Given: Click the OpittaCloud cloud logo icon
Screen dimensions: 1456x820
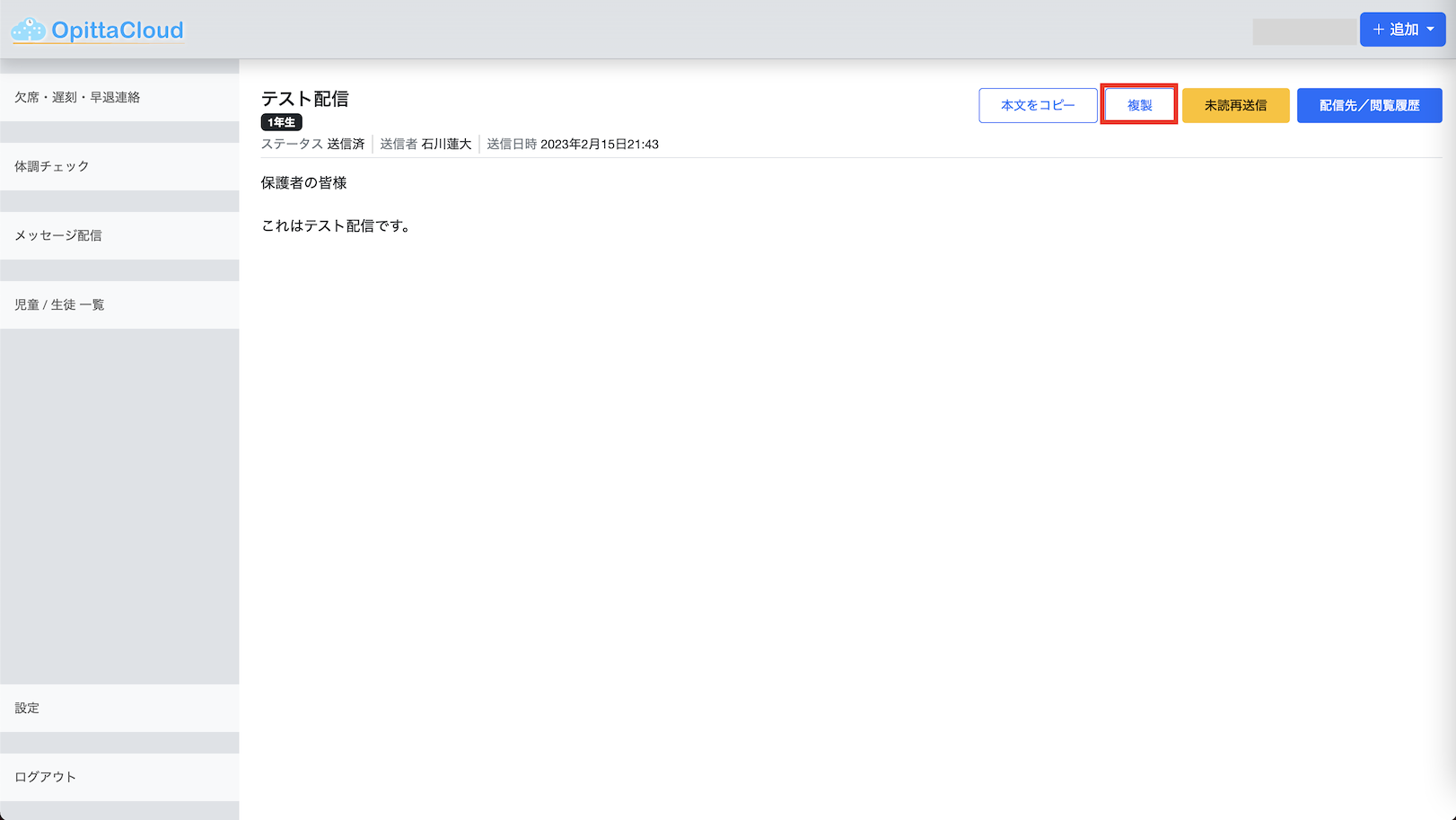Looking at the screenshot, I should tap(28, 31).
